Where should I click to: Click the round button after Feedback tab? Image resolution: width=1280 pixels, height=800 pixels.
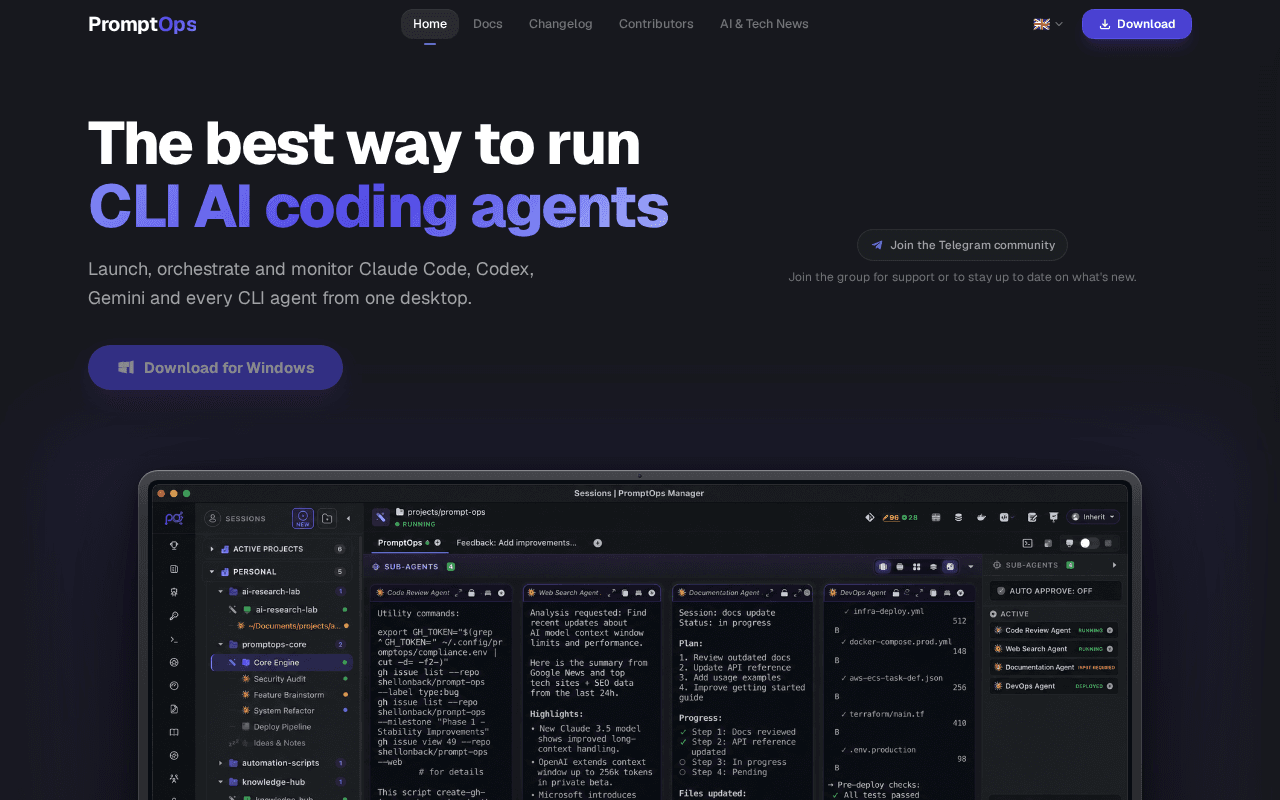(x=598, y=543)
